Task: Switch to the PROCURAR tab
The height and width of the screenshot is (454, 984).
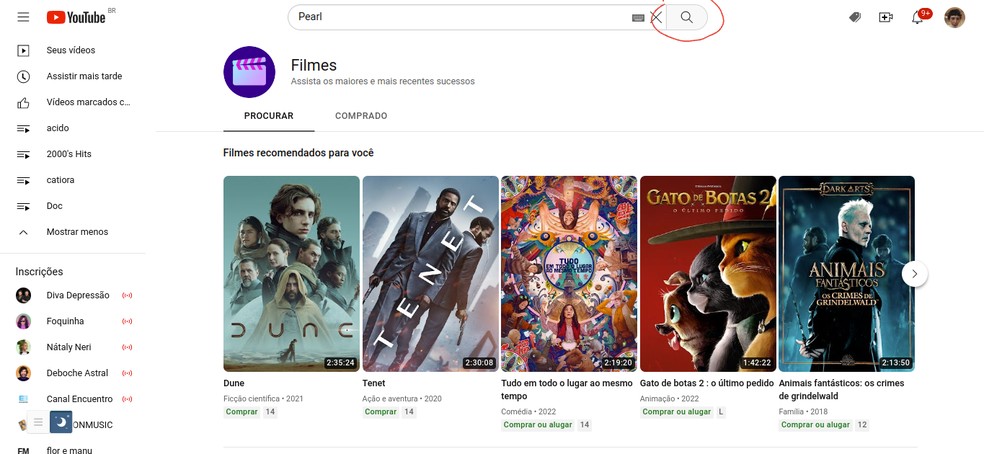Action: point(269,116)
